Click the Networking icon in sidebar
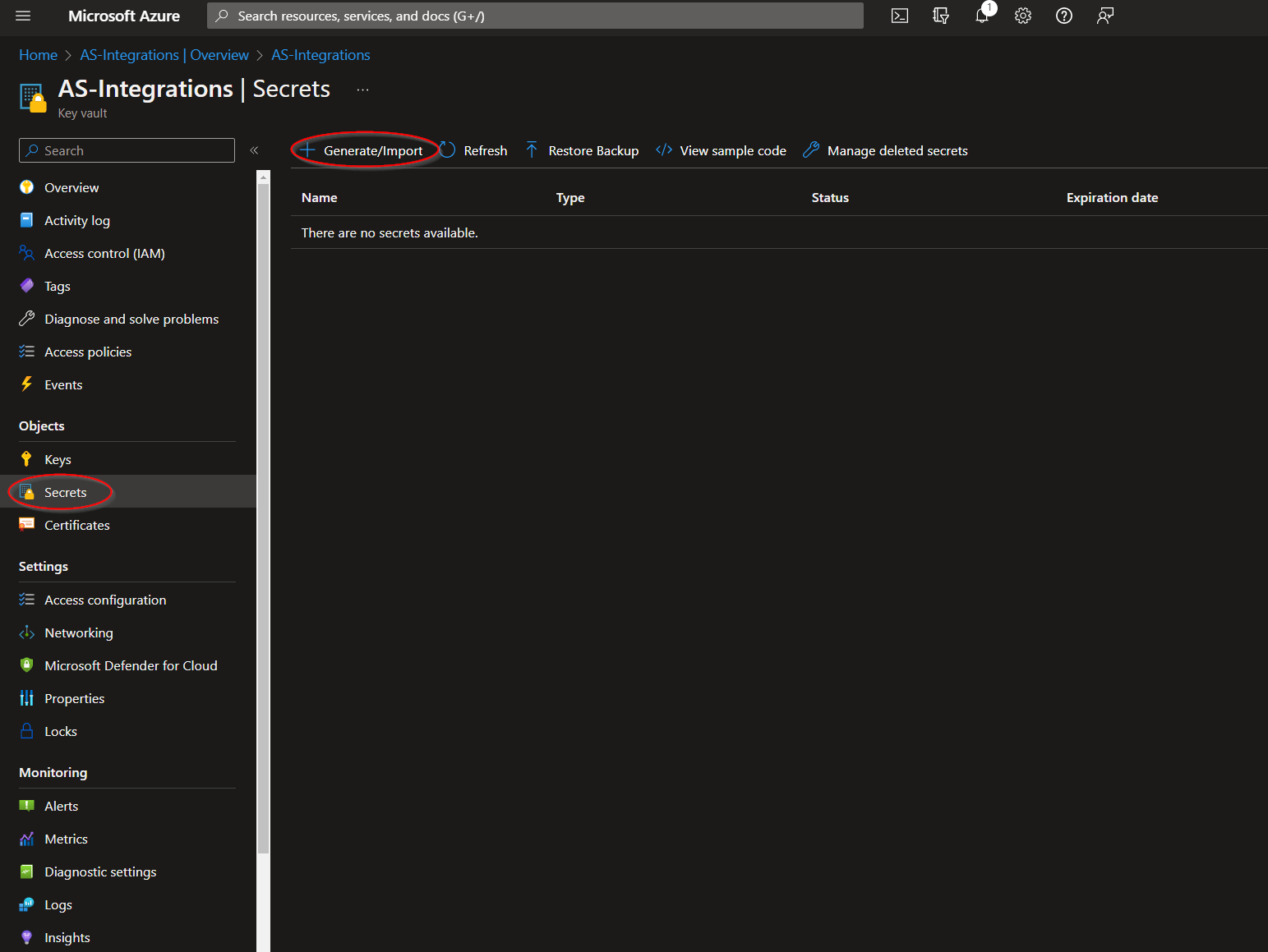The height and width of the screenshot is (952, 1268). (27, 632)
